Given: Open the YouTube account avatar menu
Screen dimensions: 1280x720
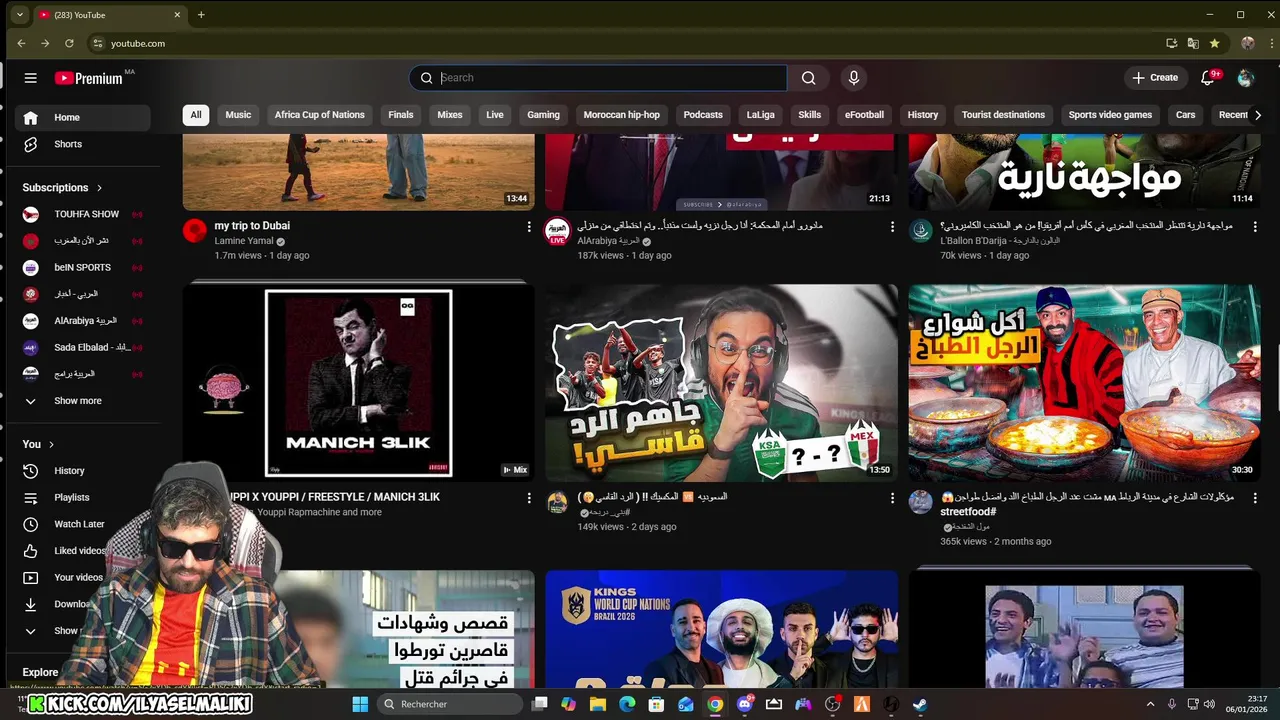Looking at the screenshot, I should (x=1245, y=78).
